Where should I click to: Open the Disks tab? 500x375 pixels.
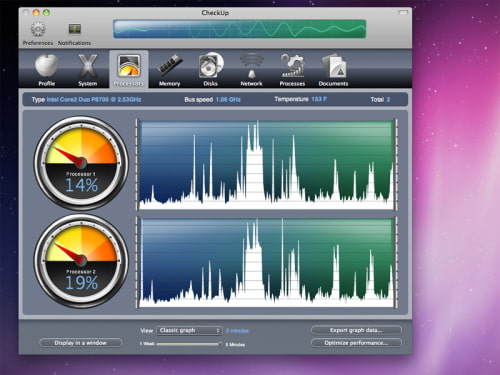(x=211, y=69)
